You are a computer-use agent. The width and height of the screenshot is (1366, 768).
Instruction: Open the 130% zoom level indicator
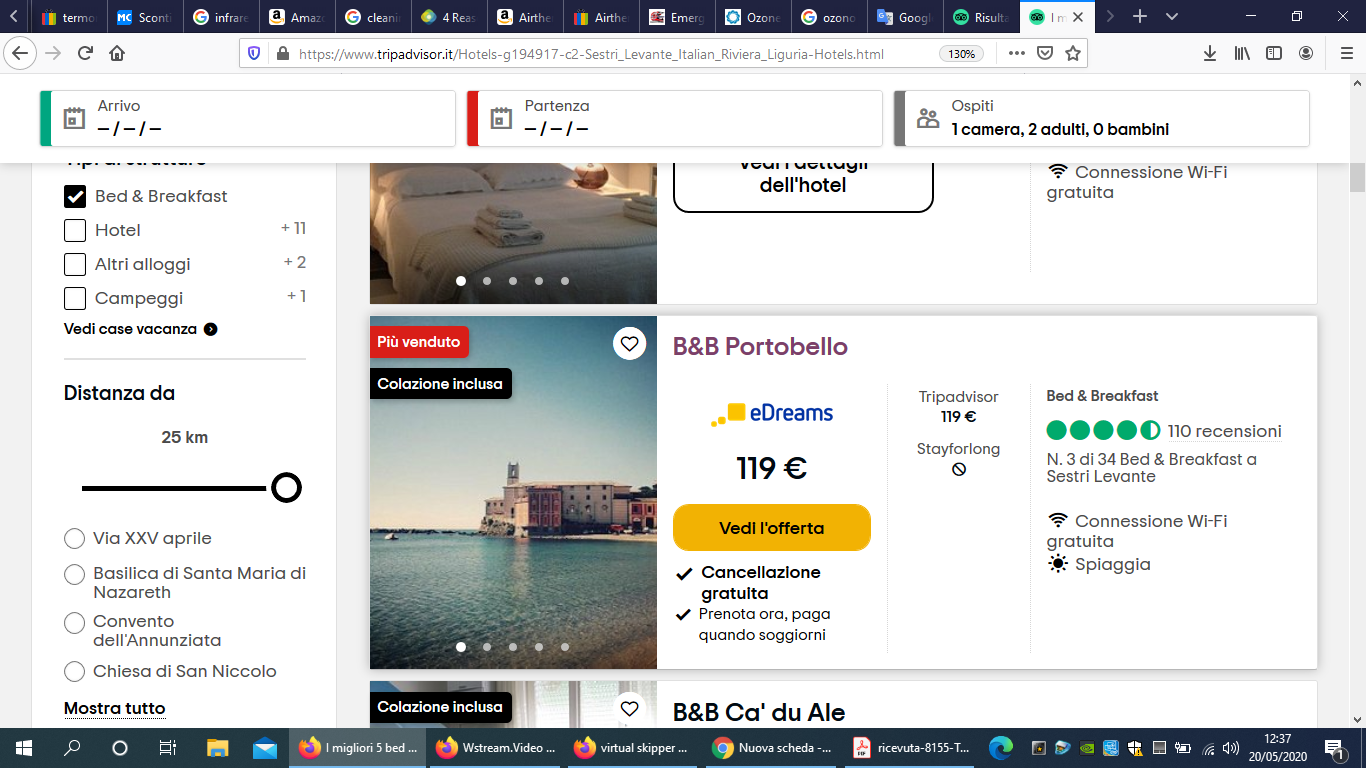(962, 54)
